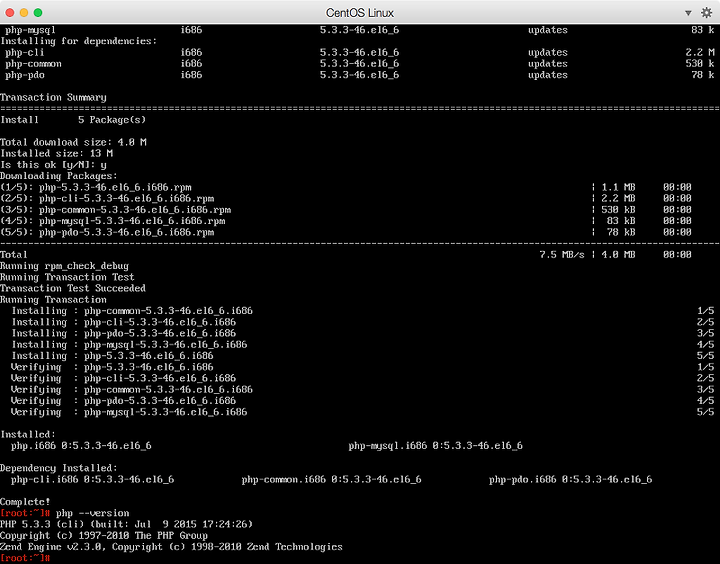
Task: Click the '2.2 M' size of php-cli
Action: [x=700, y=52]
